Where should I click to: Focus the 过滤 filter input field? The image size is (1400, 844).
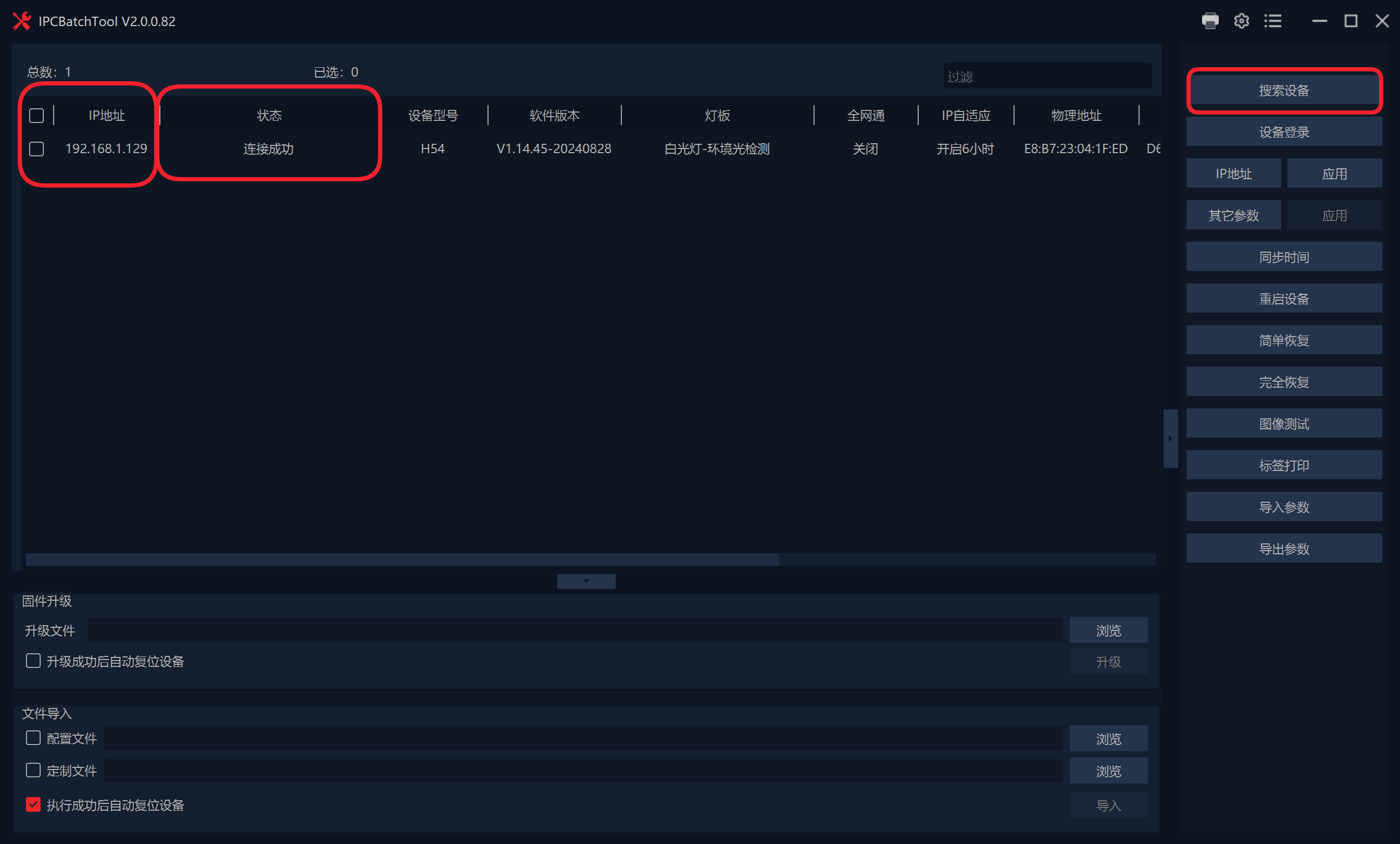click(1046, 76)
